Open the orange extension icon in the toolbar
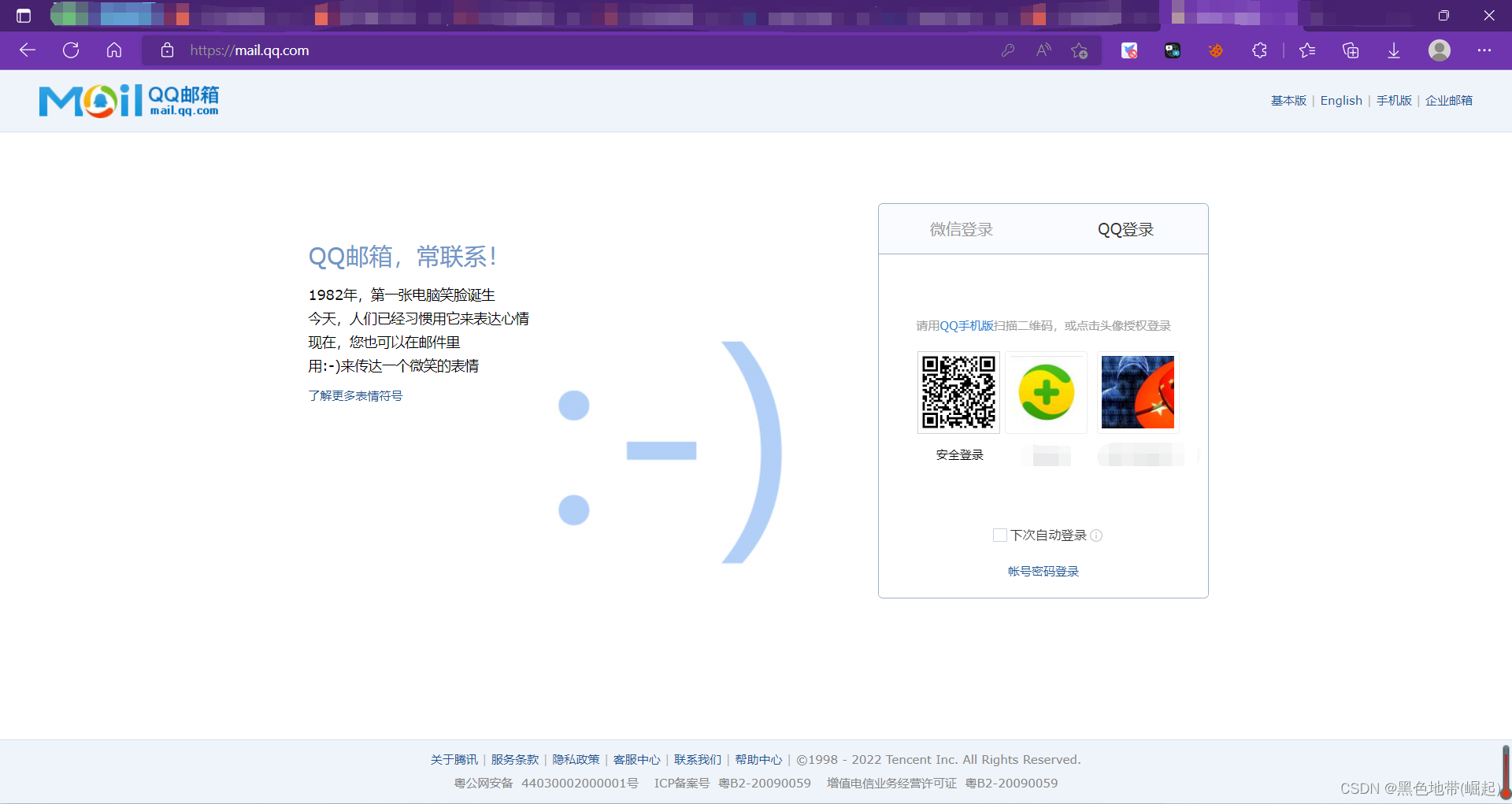The height and width of the screenshot is (804, 1512). pyautogui.click(x=1216, y=50)
